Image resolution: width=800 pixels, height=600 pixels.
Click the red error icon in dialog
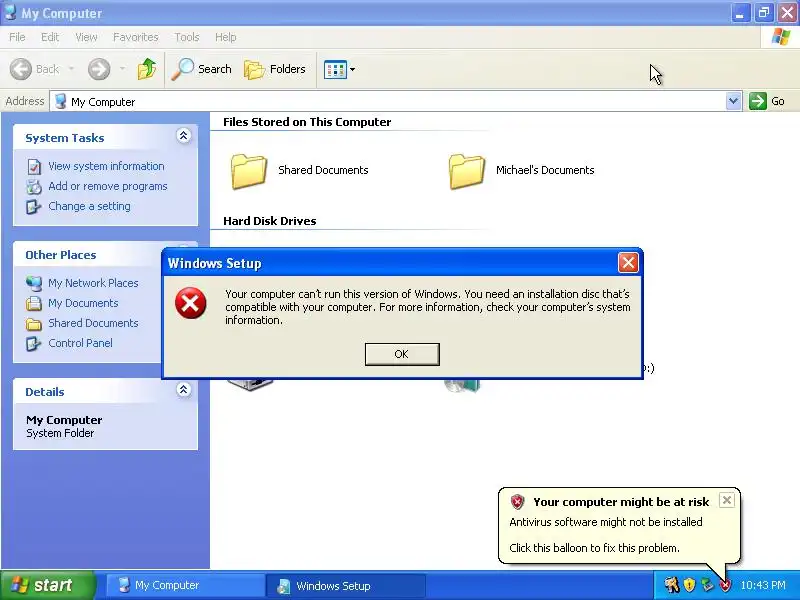[x=191, y=303]
